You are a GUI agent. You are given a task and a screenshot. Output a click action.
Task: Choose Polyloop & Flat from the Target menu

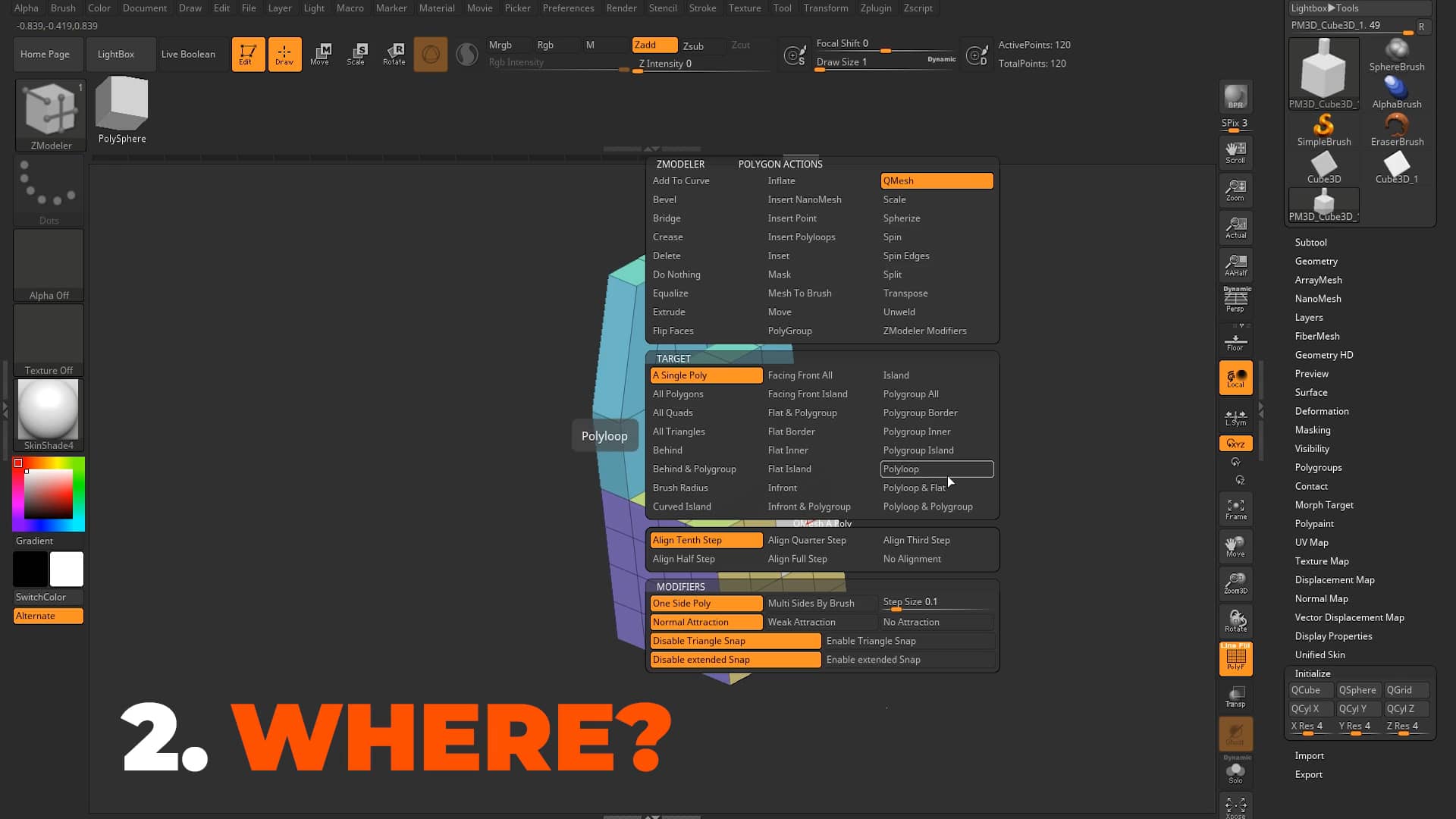[915, 488]
